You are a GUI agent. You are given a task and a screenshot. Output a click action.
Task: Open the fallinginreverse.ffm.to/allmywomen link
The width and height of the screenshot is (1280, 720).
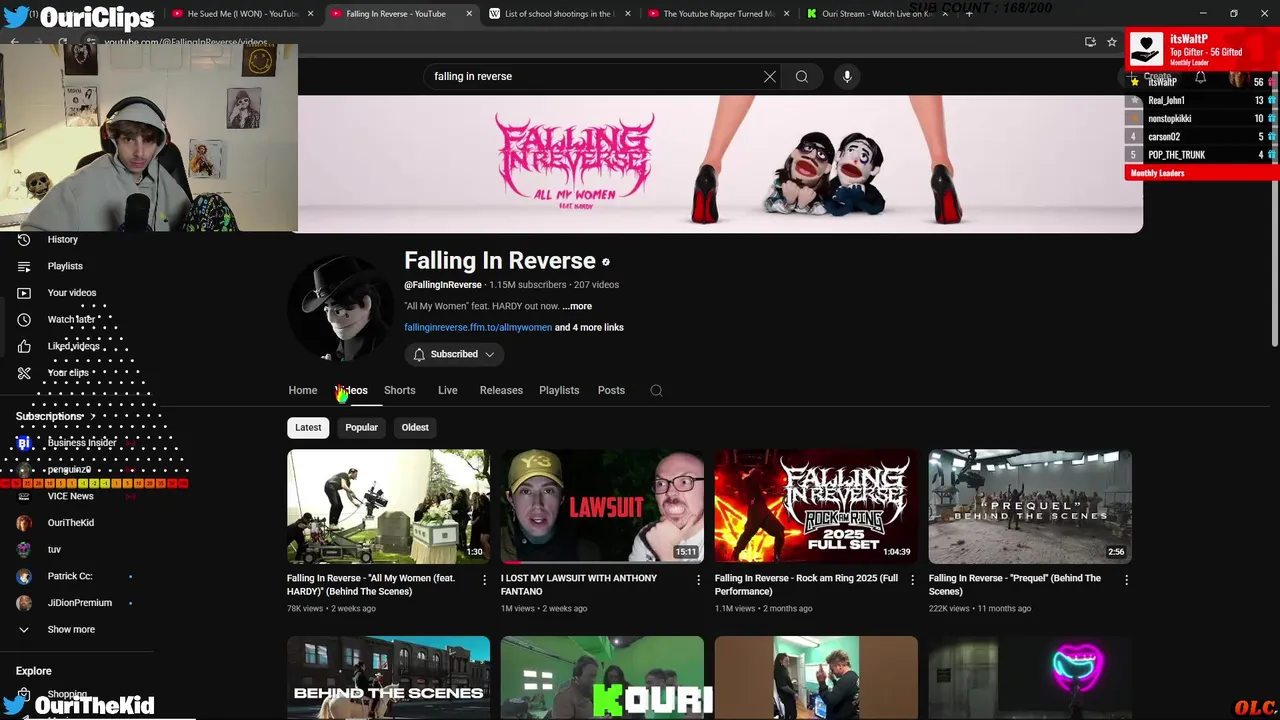click(x=478, y=327)
